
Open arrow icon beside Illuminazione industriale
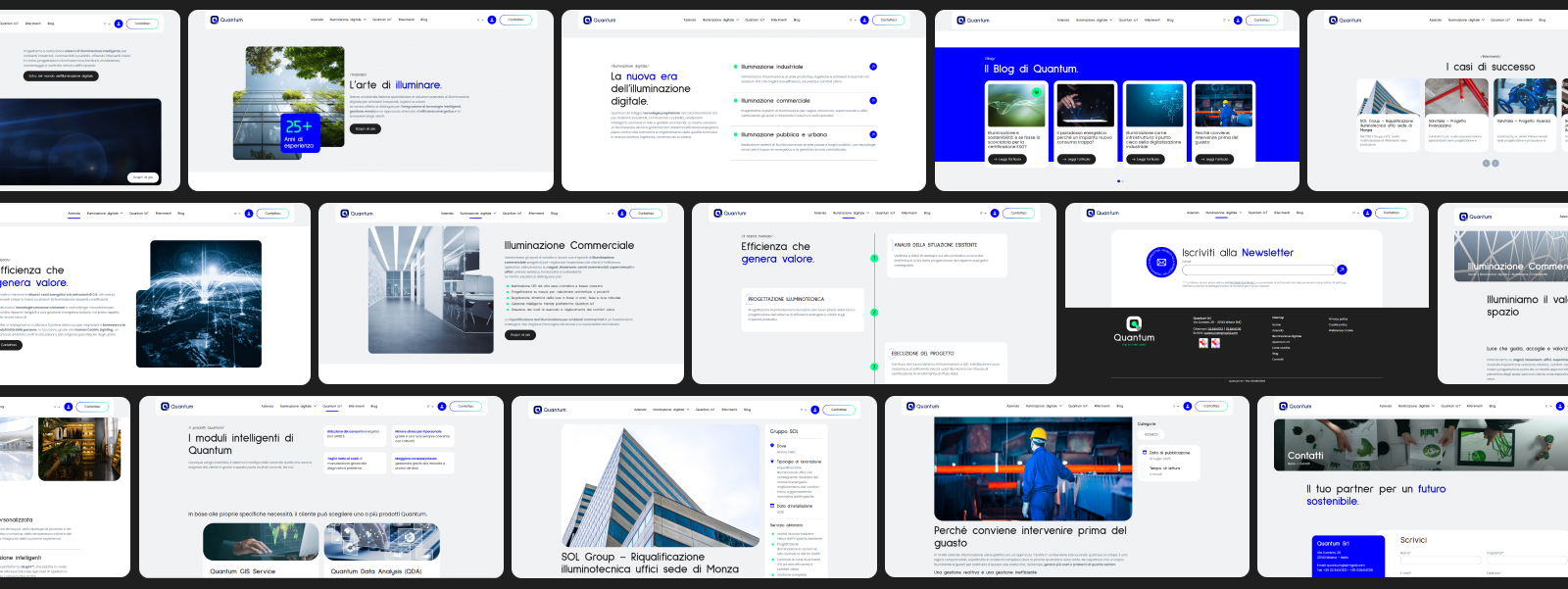pos(873,67)
